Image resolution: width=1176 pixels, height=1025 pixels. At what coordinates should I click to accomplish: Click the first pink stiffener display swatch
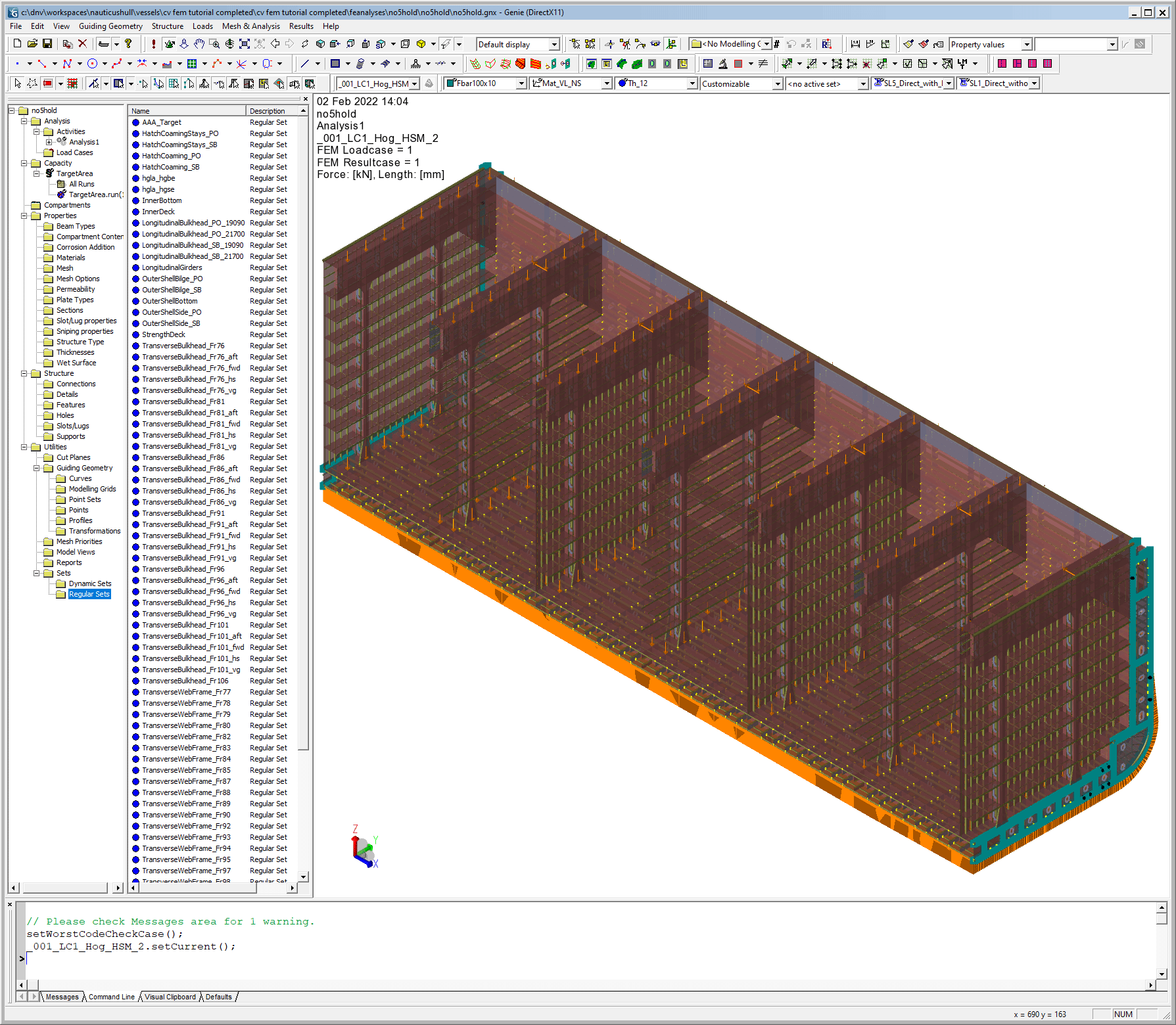click(1002, 64)
